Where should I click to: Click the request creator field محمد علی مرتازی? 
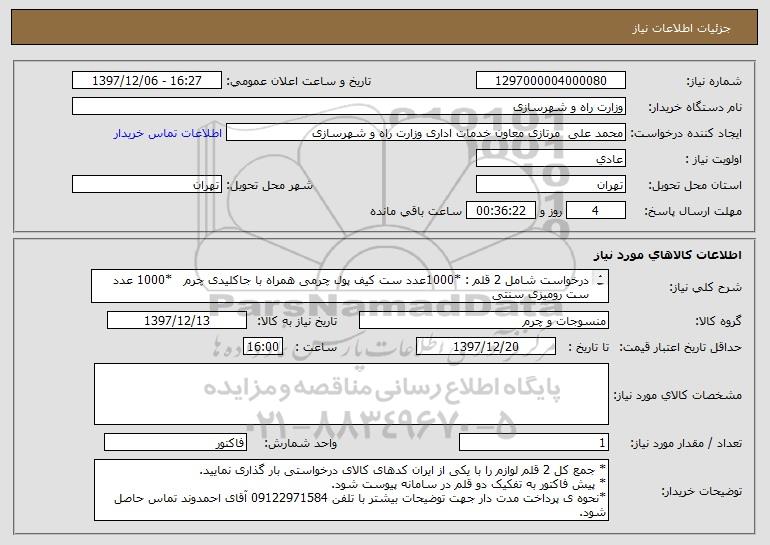pyautogui.click(x=426, y=133)
